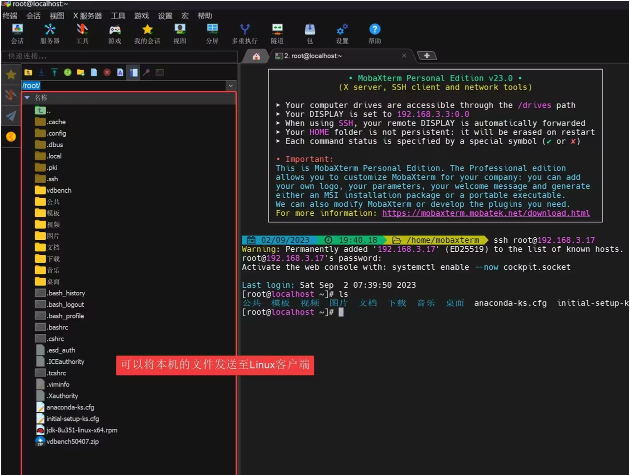Click the star favorites sidebar icon
630x475 pixels.
click(11, 74)
